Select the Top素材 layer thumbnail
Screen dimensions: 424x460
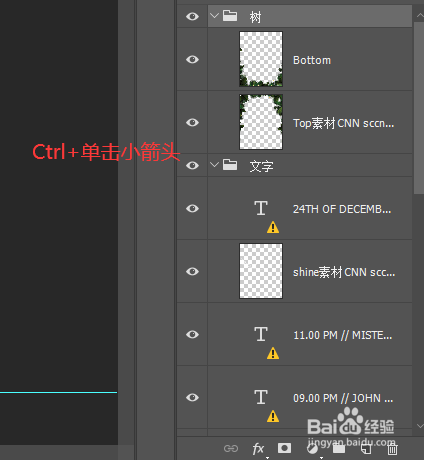[x=261, y=122]
